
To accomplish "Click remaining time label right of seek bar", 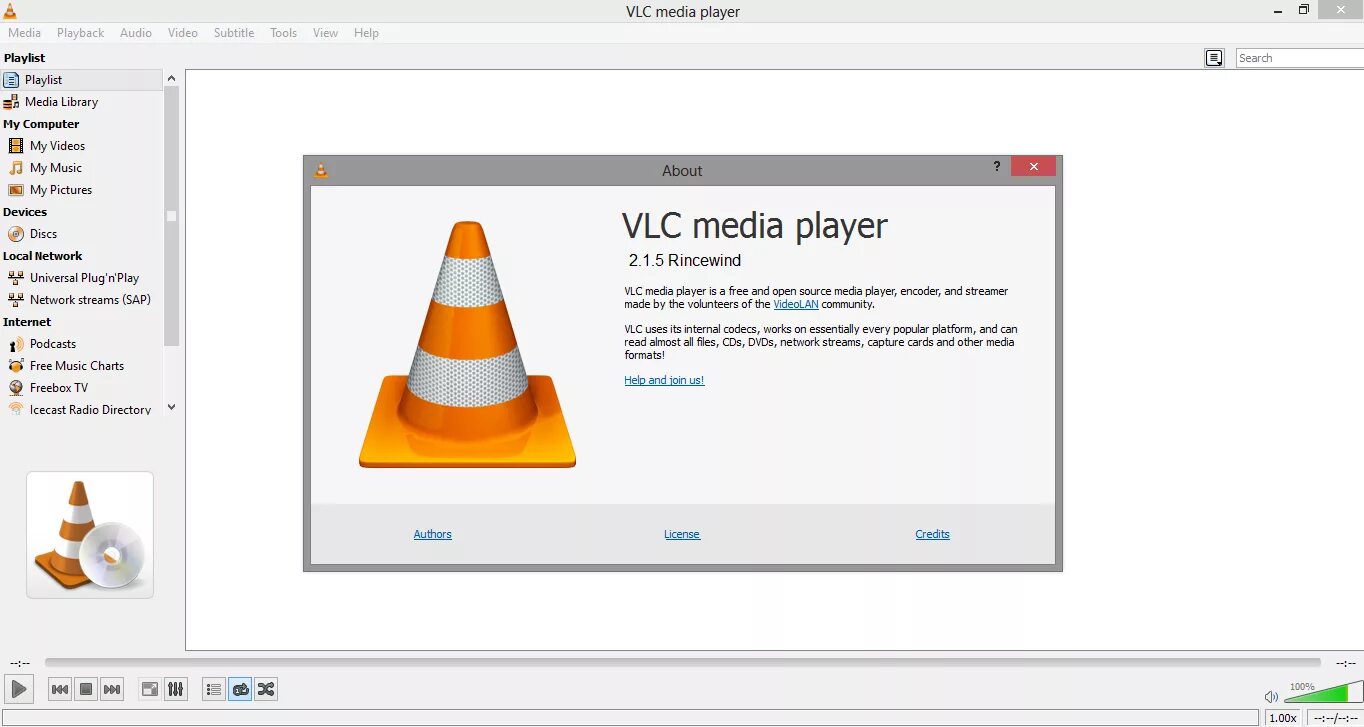I will (1346, 662).
